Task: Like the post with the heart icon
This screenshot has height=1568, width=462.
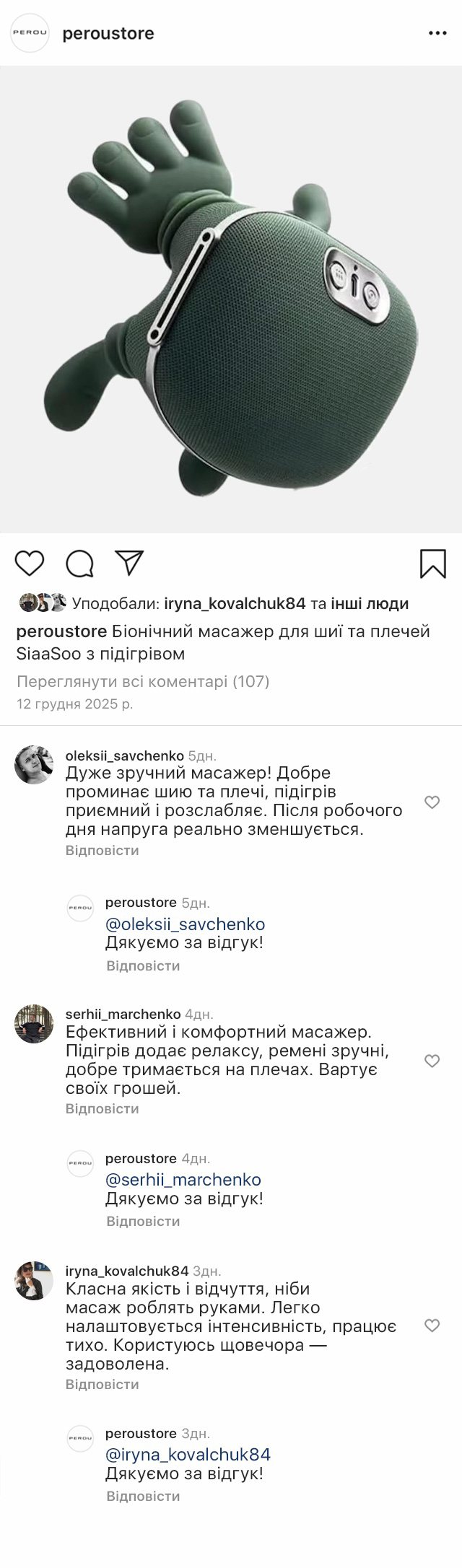Action: pyautogui.click(x=30, y=563)
